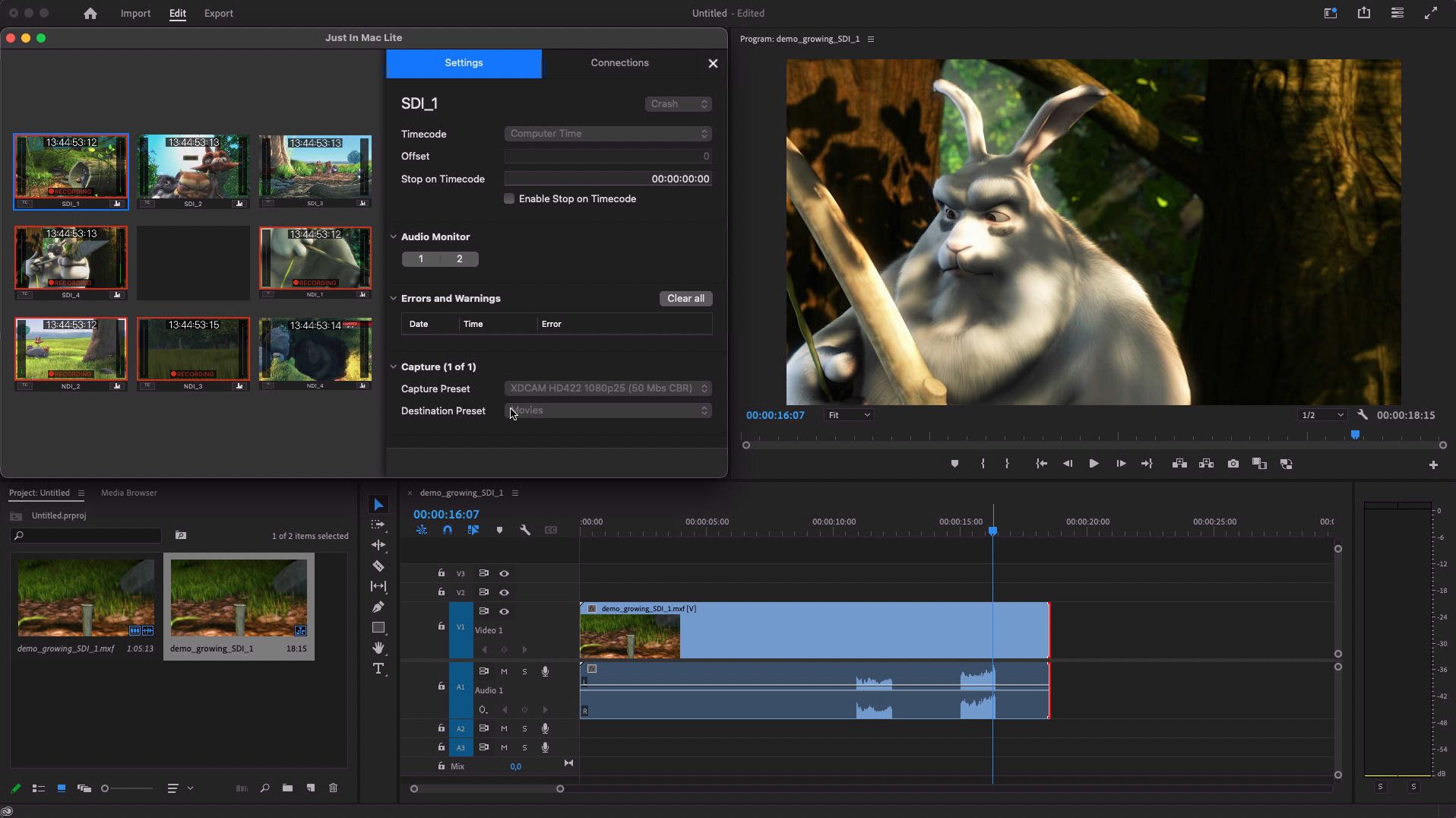Click the Play button in Program monitor

pos(1094,464)
